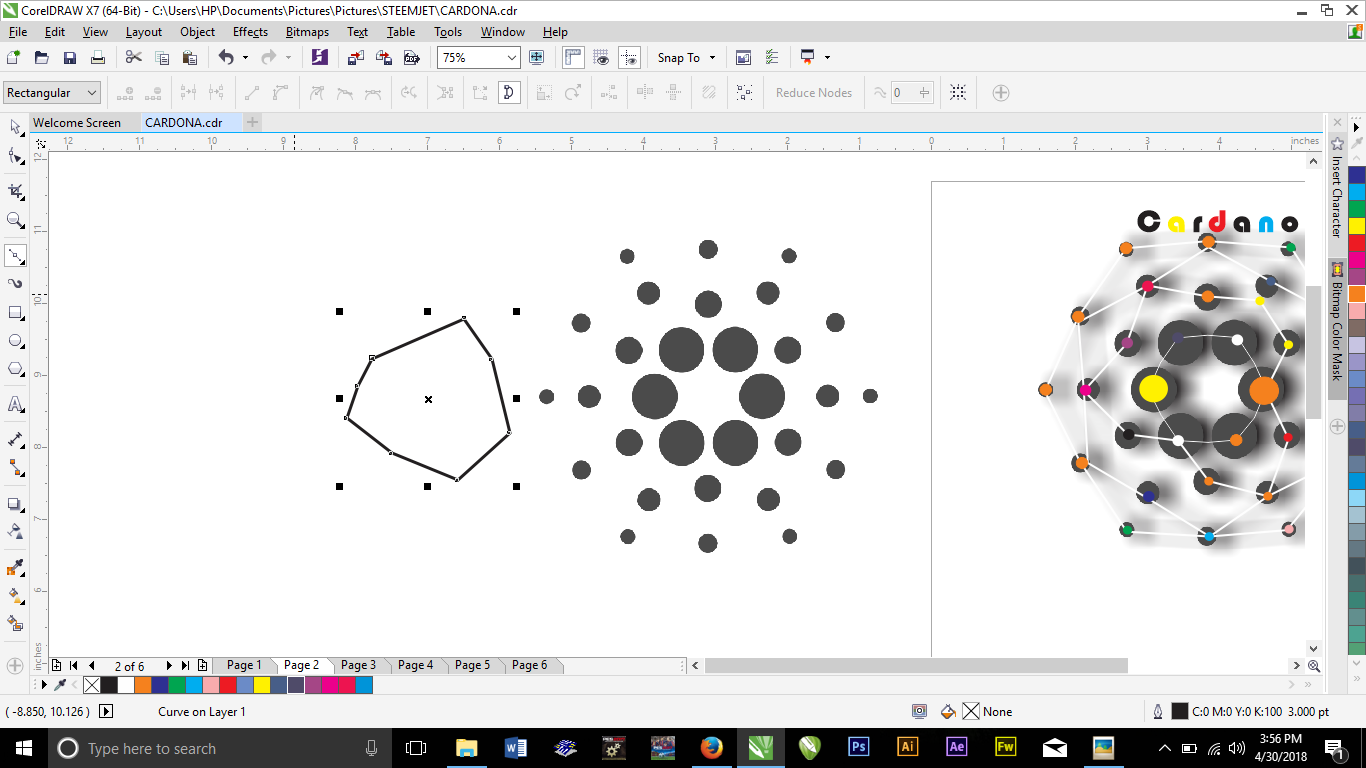Toggle the Show Grid button
The height and width of the screenshot is (768, 1366).
pos(601,58)
